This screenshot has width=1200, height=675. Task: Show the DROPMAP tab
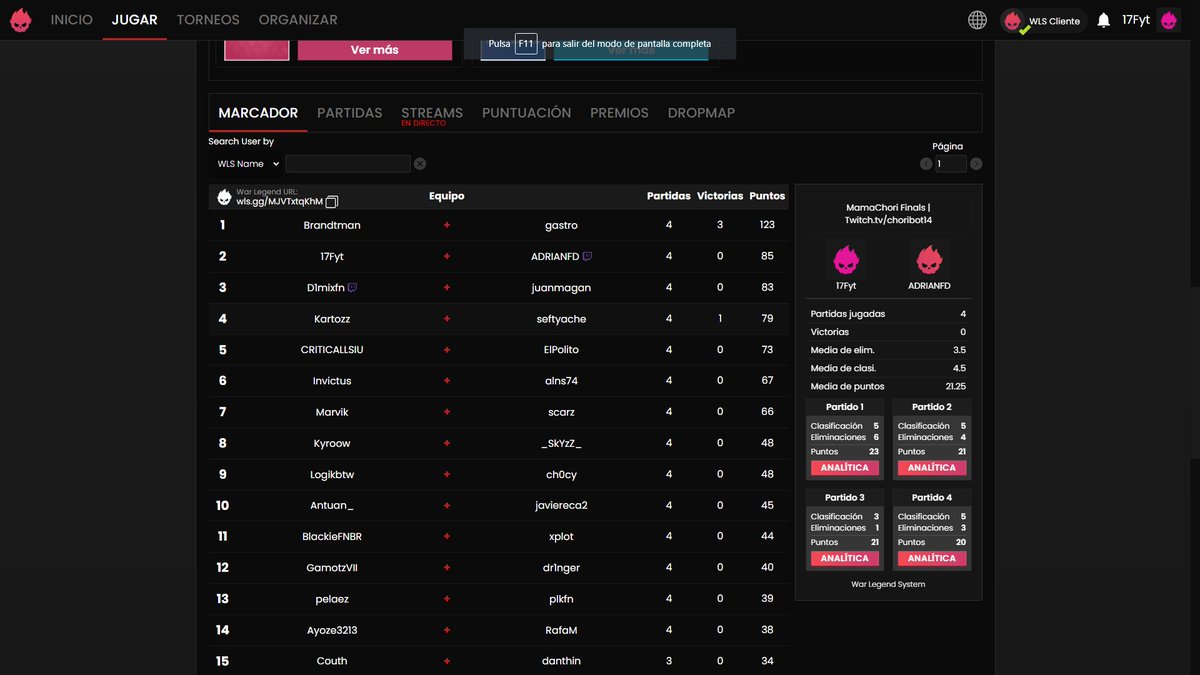point(701,113)
